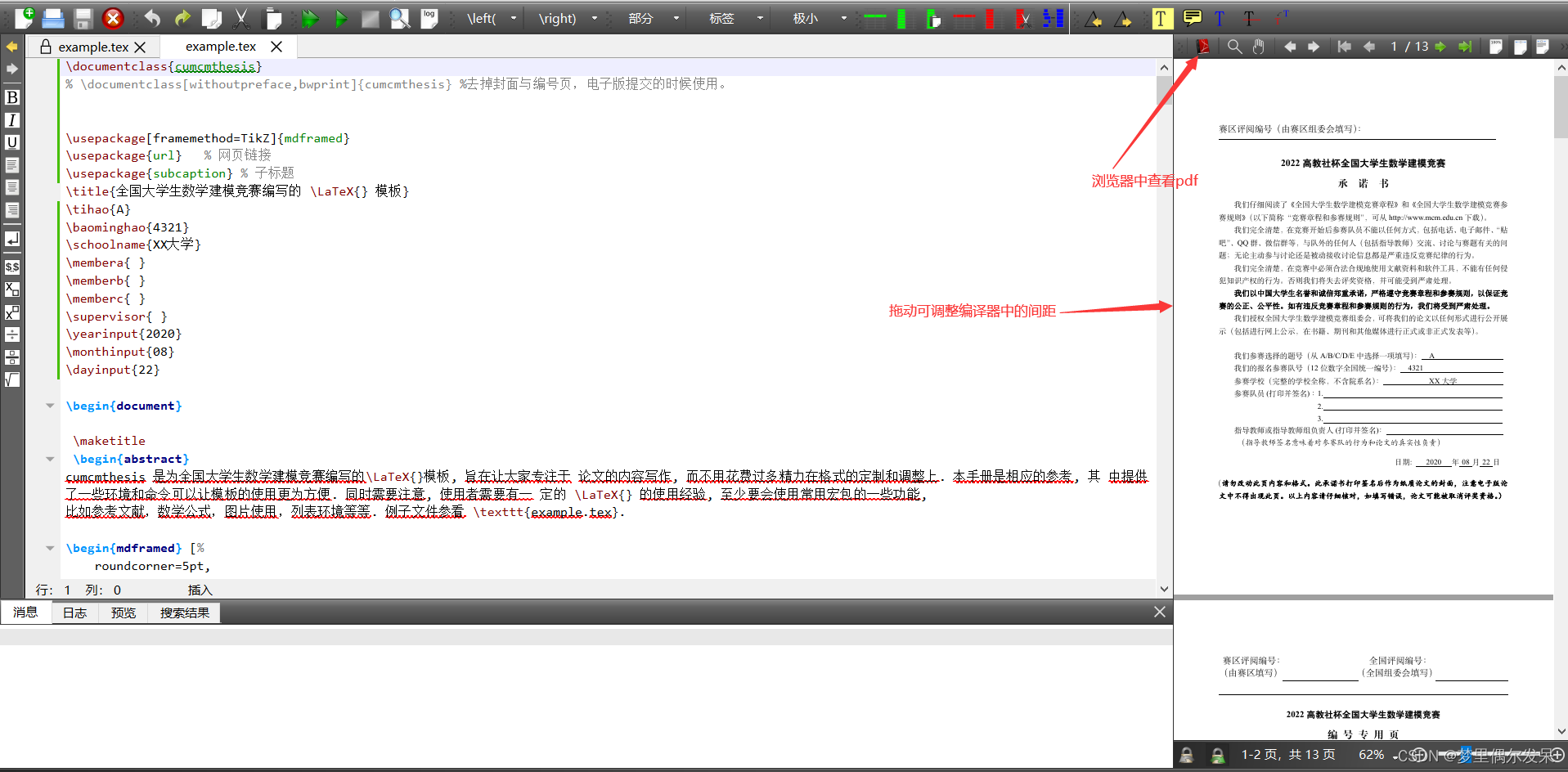Image resolution: width=1568 pixels, height=772 pixels.
Task: Add a table row with the green horizontal bar icon
Action: point(875,18)
